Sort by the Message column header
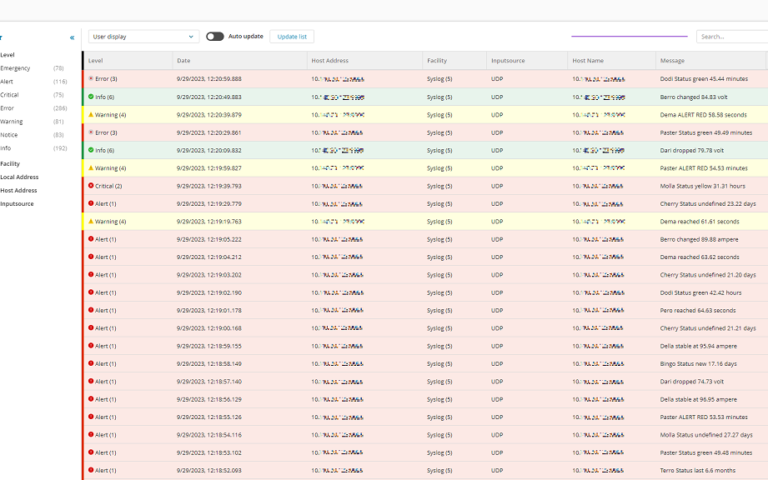Image resolution: width=768 pixels, height=480 pixels. pos(672,61)
